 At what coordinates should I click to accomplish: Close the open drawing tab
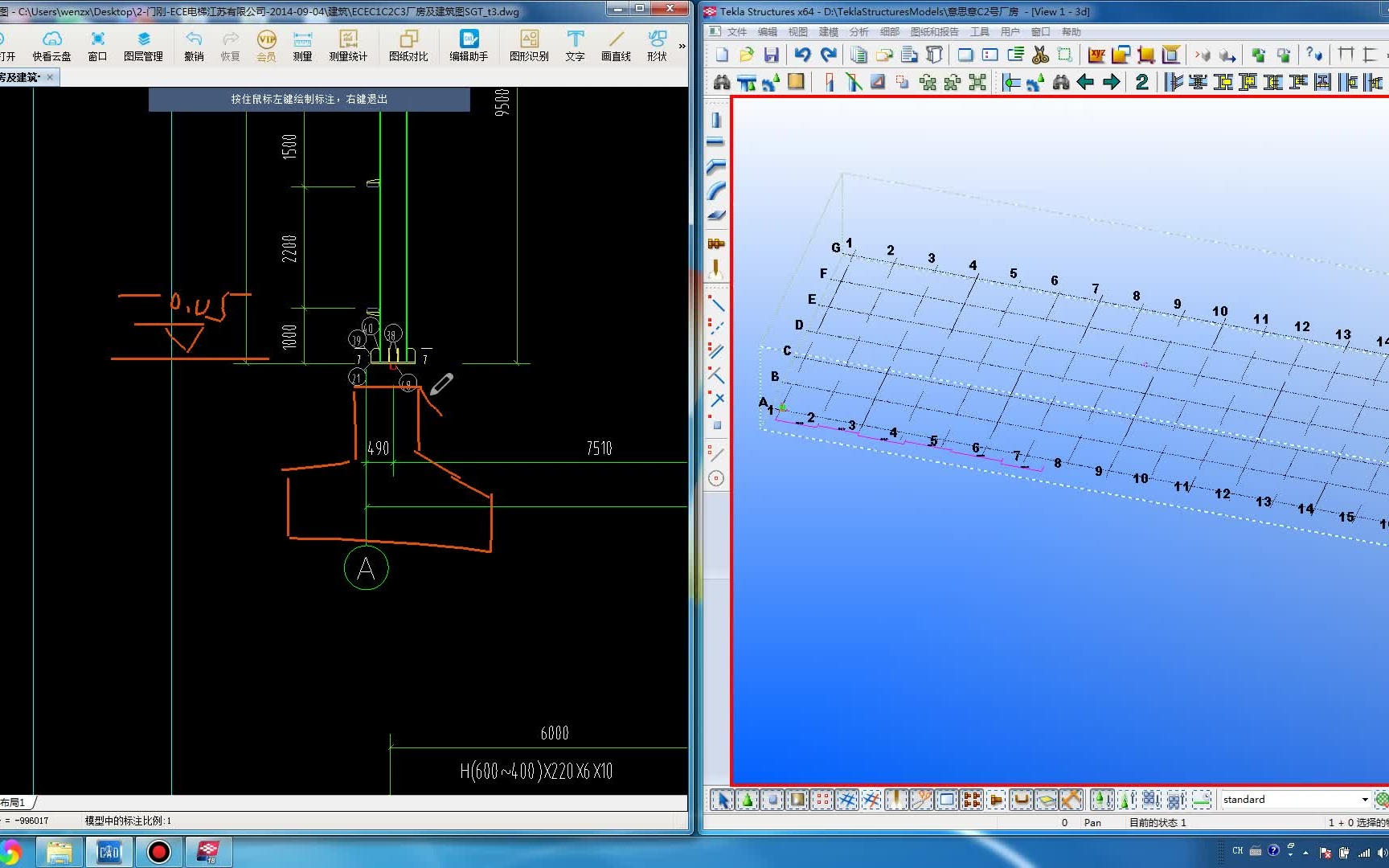click(50, 77)
